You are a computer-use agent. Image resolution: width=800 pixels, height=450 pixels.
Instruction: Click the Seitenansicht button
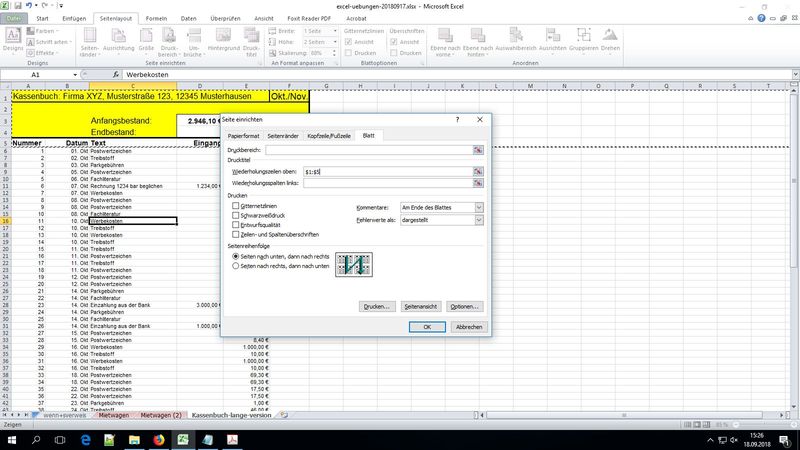tap(421, 306)
